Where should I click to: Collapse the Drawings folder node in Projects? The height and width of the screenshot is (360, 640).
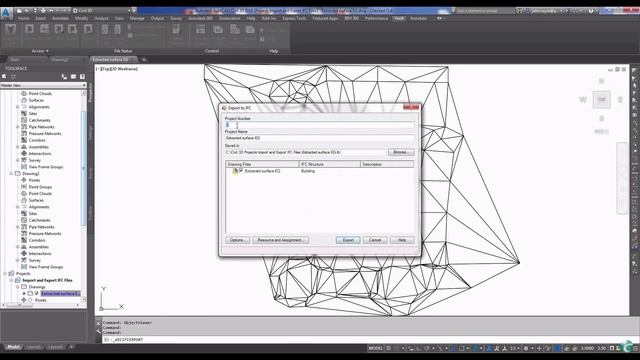[x=18, y=287]
